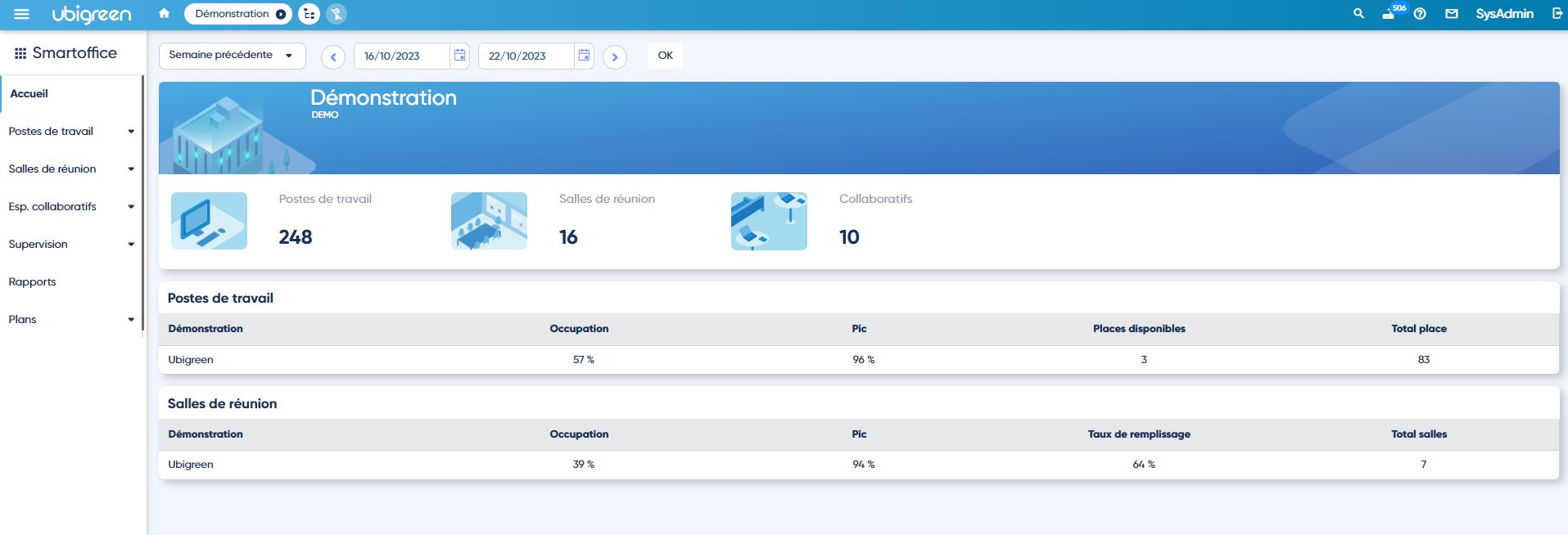Image resolution: width=1568 pixels, height=535 pixels.
Task: Go to previous period with left arrow
Action: click(x=333, y=57)
